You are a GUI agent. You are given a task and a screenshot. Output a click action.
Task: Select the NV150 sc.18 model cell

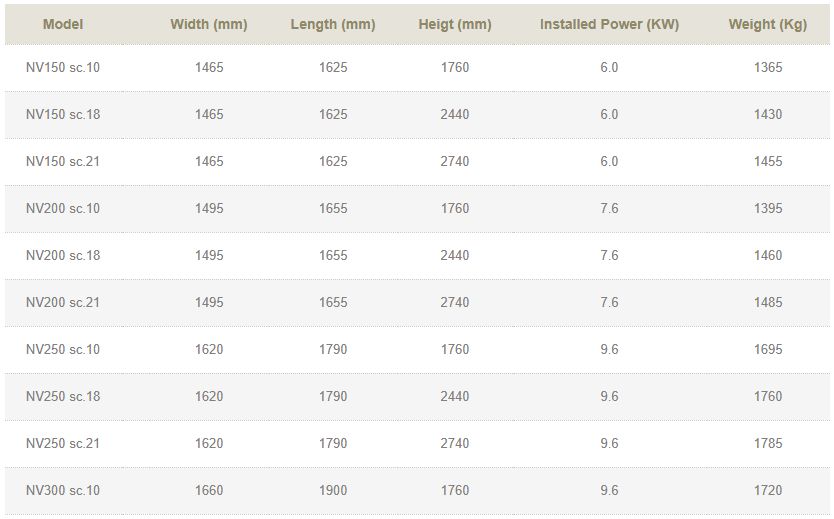click(63, 115)
